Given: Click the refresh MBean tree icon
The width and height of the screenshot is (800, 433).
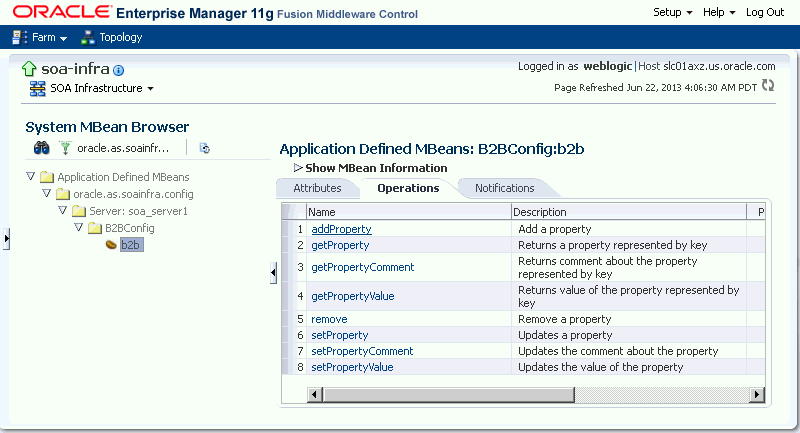Looking at the screenshot, I should pos(205,148).
